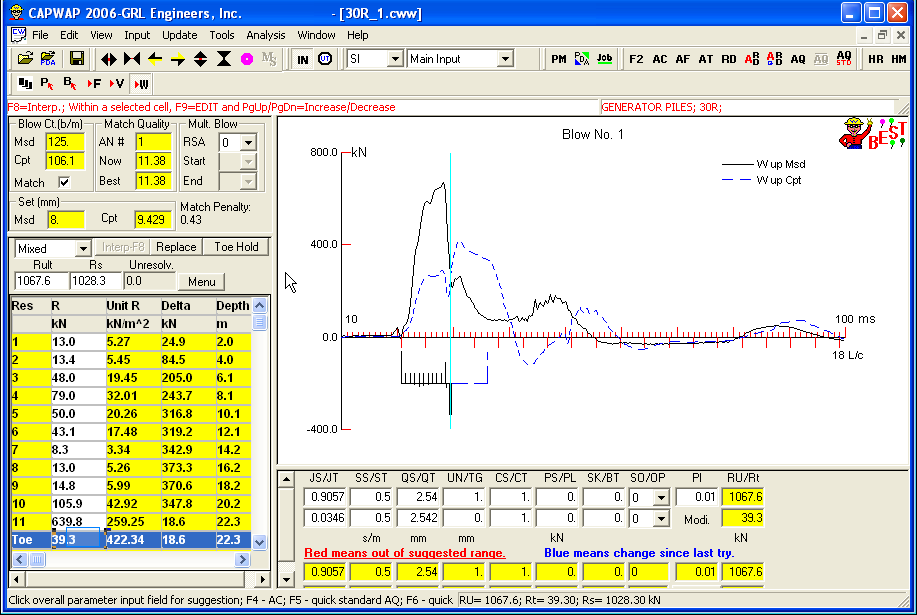Viewport: 917px width, 615px height.
Task: Click the PM toolbar icon
Action: click(559, 59)
